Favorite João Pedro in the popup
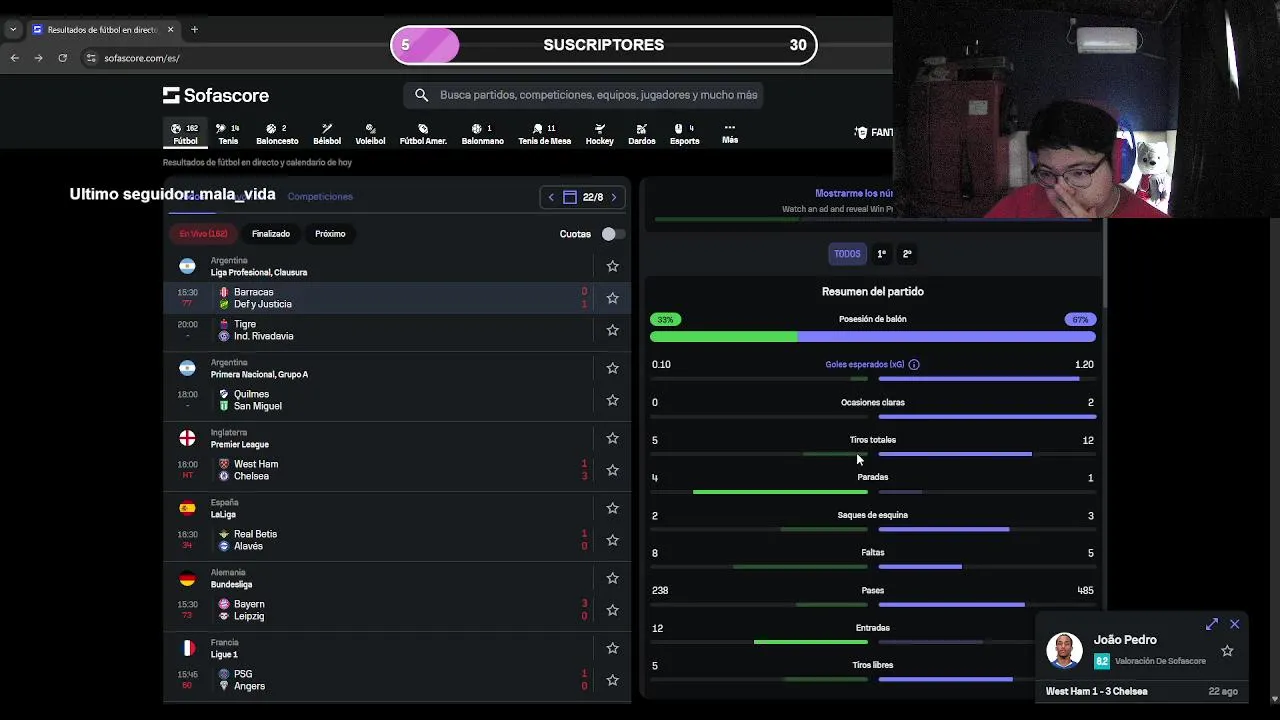Screen dimensions: 1280x720 pos(1227,651)
